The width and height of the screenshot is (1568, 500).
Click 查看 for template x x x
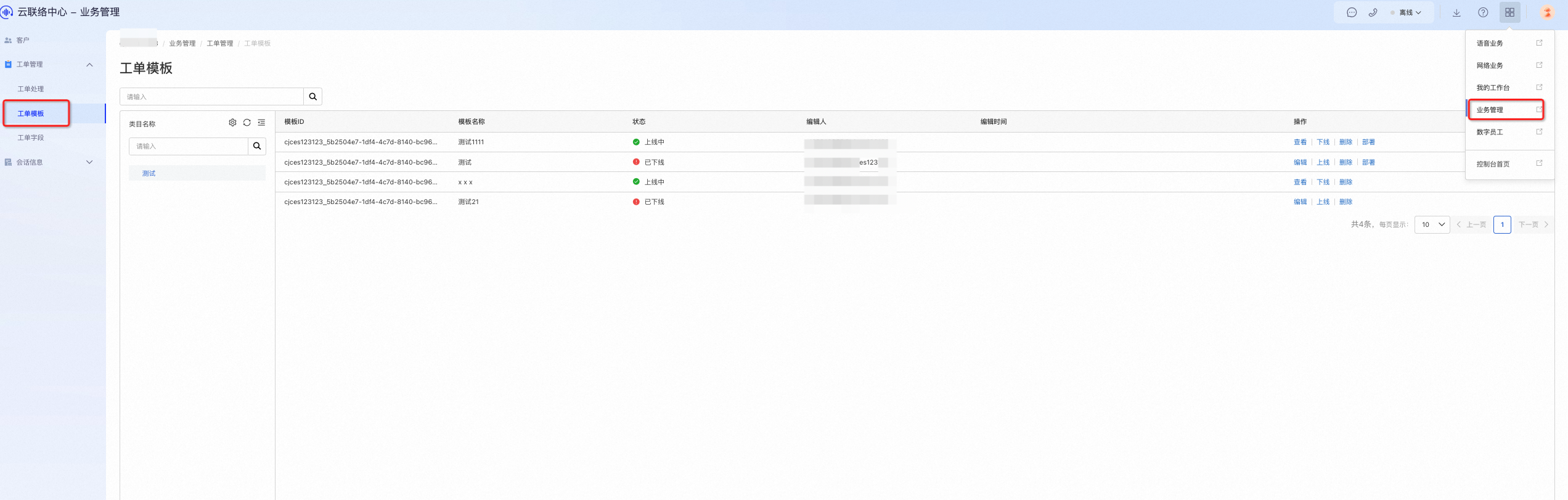click(1300, 182)
